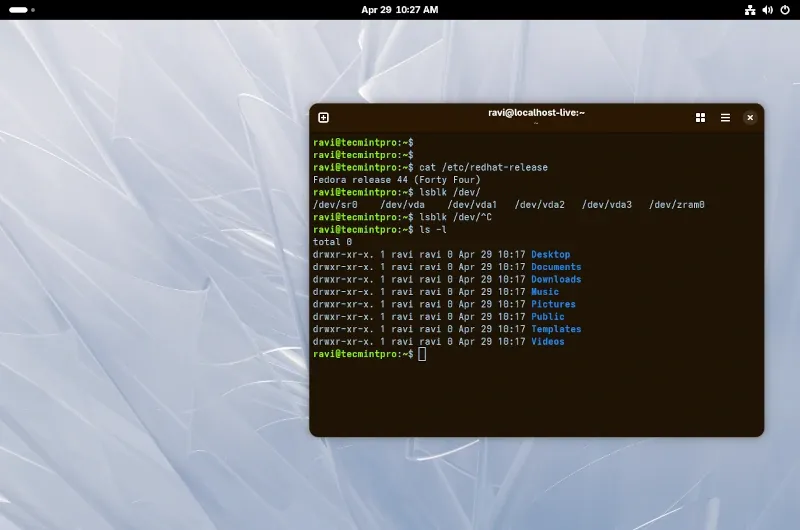The height and width of the screenshot is (530, 800).
Task: Click the /dev/zram0 completion entry
Action: pyautogui.click(x=677, y=205)
